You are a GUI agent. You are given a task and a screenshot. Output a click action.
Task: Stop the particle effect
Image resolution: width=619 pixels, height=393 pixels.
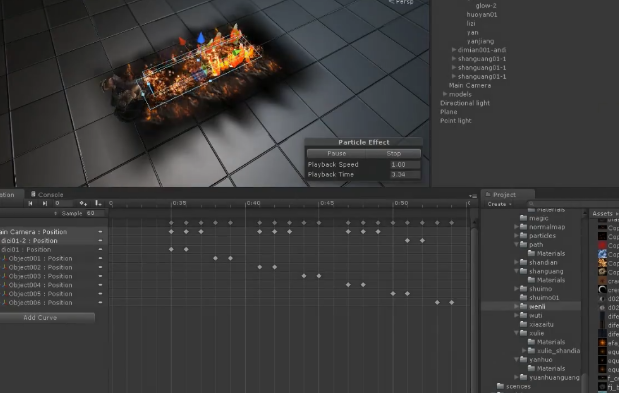pos(394,153)
